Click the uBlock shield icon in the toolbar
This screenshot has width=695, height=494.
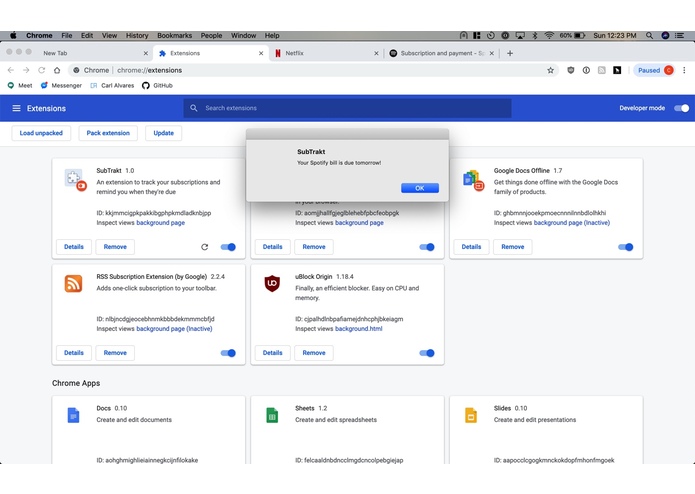point(571,70)
